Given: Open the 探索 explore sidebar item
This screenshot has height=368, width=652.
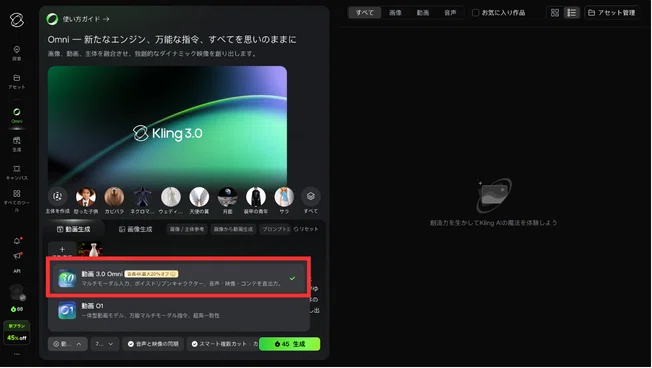Looking at the screenshot, I should [x=17, y=53].
